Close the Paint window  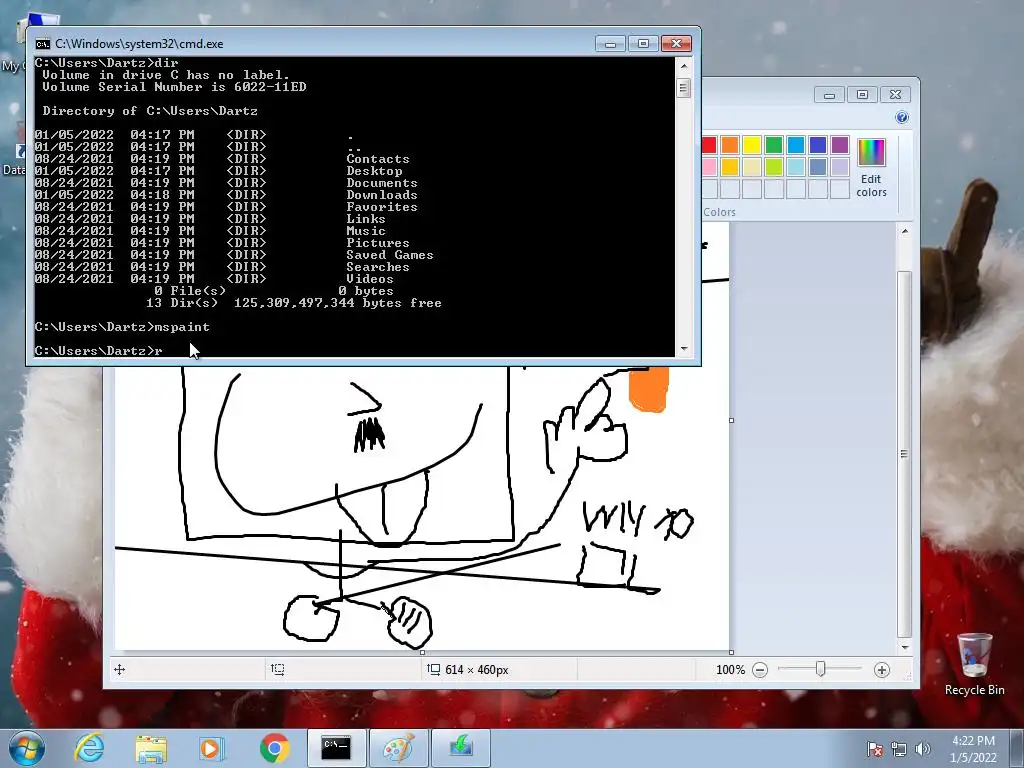point(895,95)
